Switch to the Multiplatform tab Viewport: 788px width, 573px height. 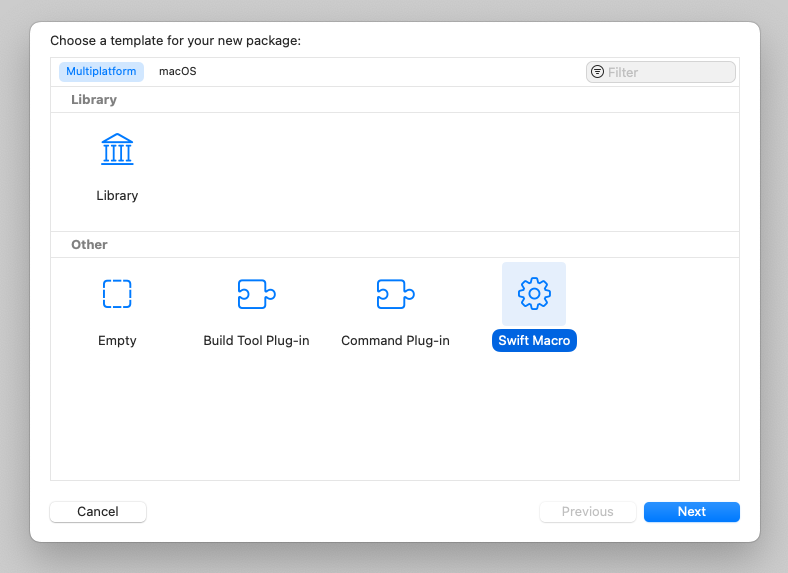coord(101,71)
